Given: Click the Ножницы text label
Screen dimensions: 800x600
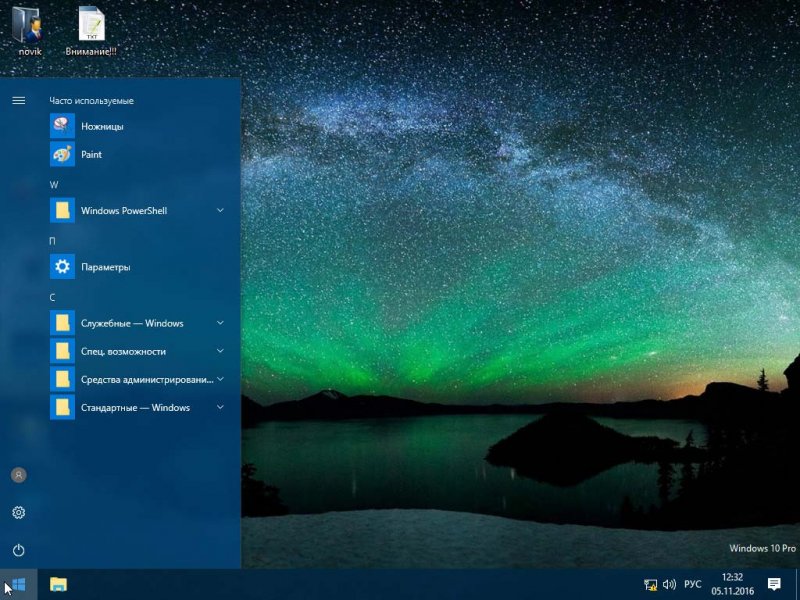Looking at the screenshot, I should 102,127.
